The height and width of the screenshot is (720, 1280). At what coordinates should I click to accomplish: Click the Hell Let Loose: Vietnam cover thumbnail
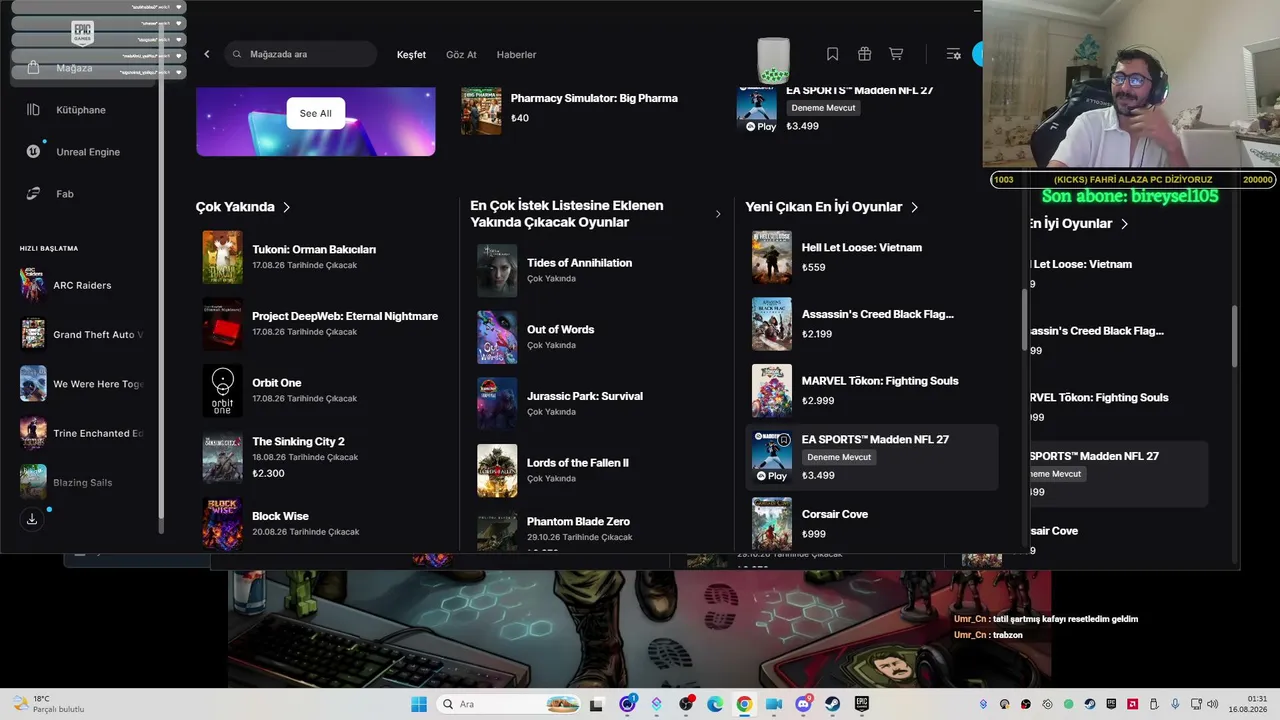tap(772, 257)
